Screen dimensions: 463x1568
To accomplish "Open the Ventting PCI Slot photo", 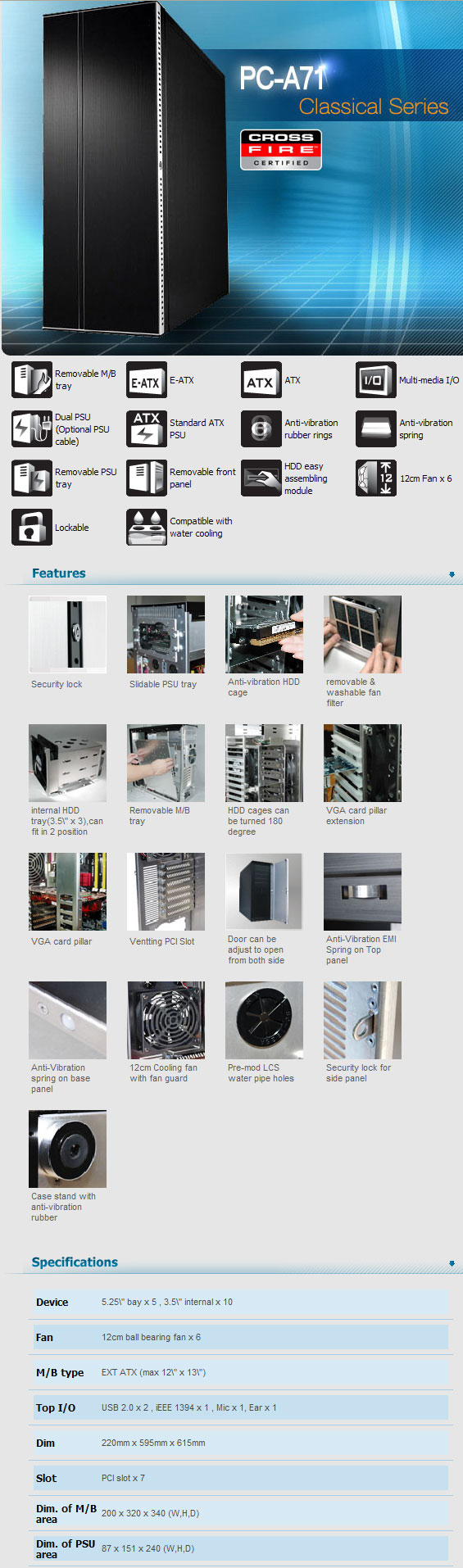I will click(166, 891).
